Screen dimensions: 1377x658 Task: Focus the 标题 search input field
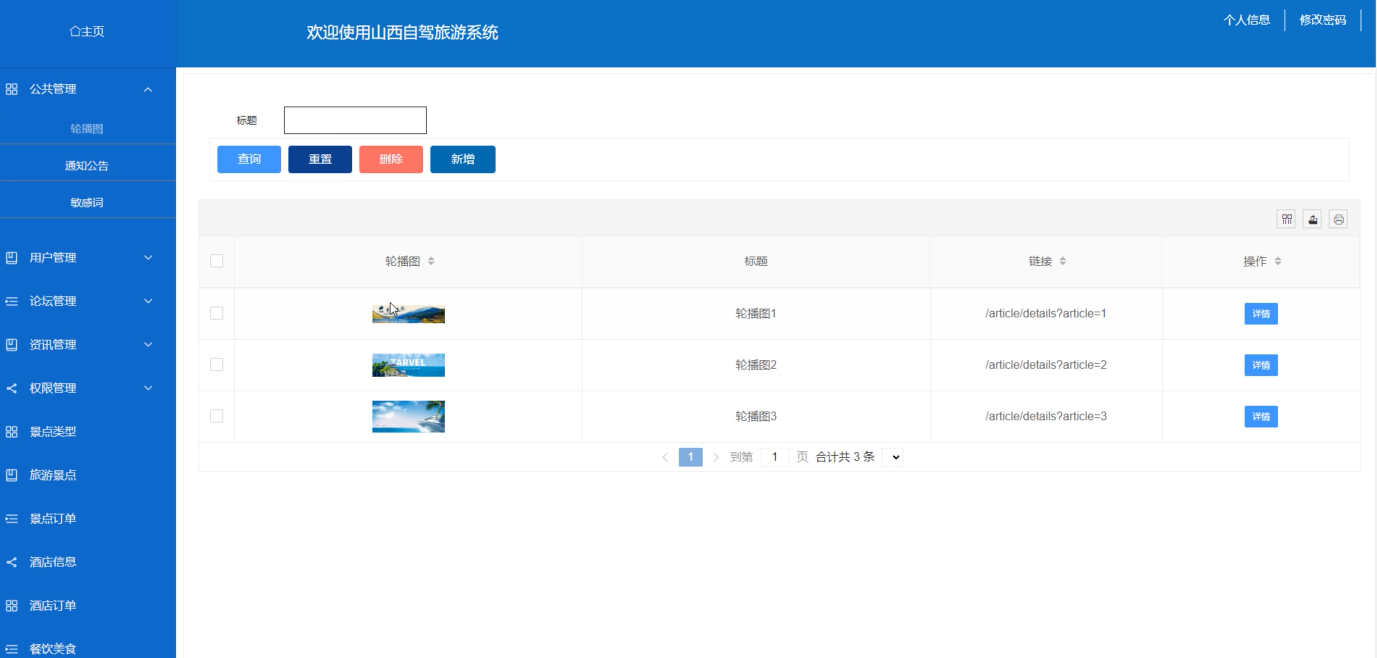[355, 120]
